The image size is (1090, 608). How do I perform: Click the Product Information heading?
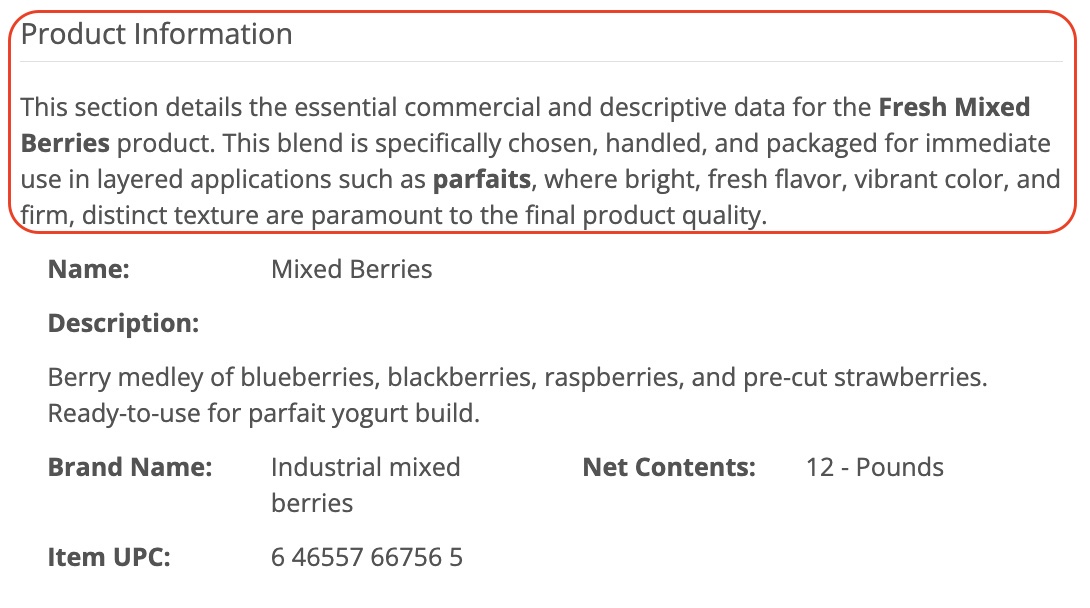[157, 34]
